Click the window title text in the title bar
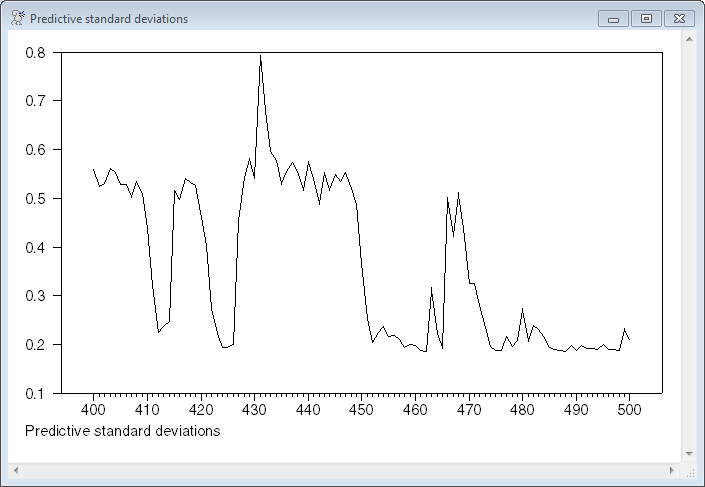Image resolution: width=705 pixels, height=487 pixels. [x=108, y=19]
